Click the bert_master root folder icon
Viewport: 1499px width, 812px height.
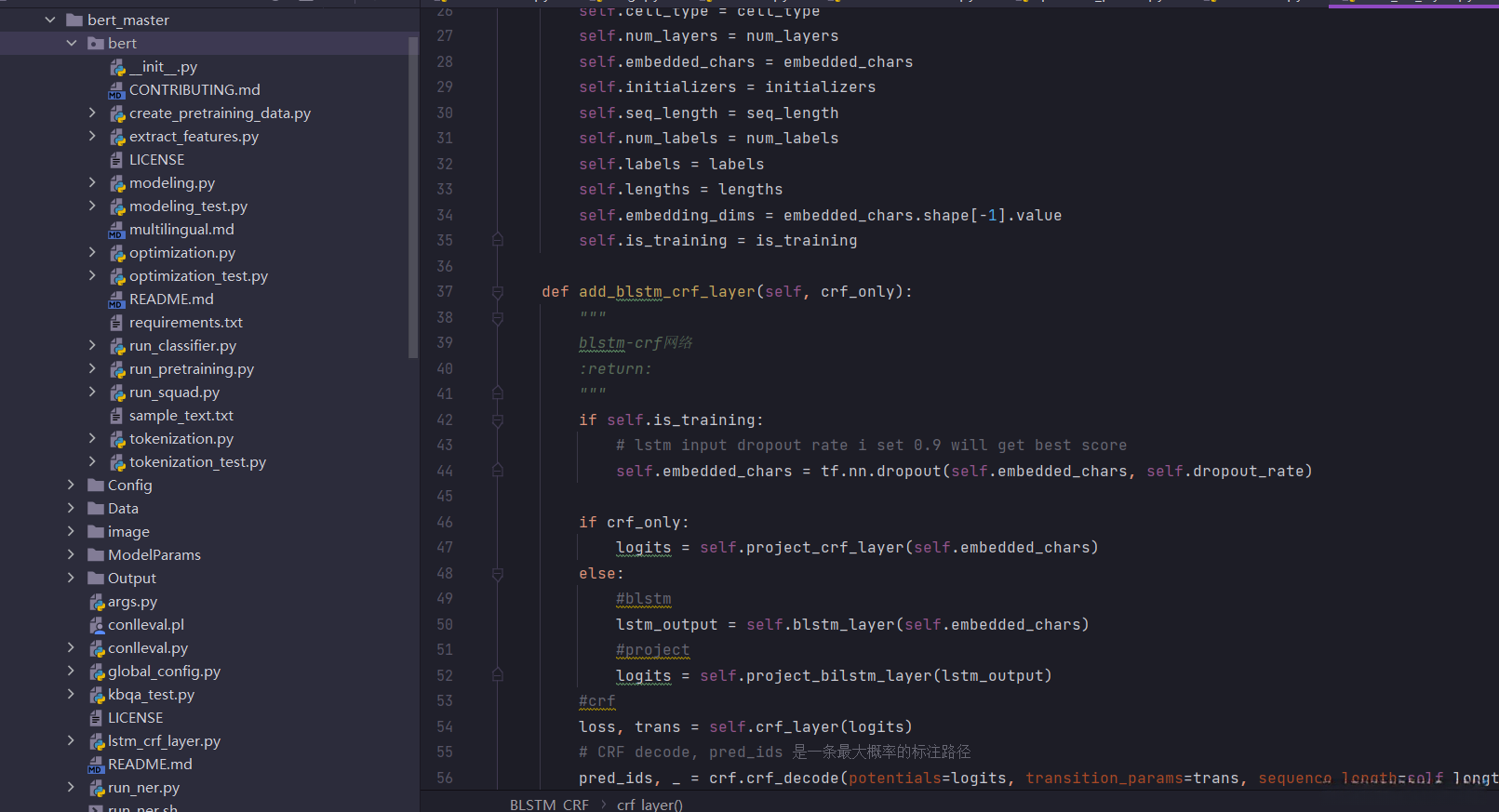click(x=75, y=20)
